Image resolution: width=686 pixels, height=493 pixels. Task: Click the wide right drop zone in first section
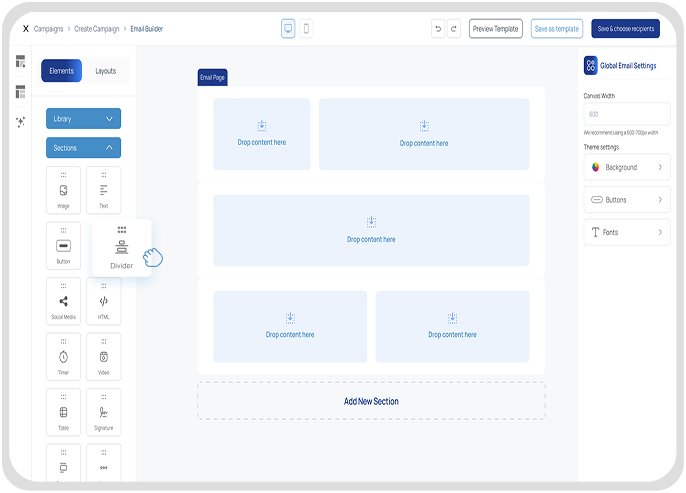point(424,134)
